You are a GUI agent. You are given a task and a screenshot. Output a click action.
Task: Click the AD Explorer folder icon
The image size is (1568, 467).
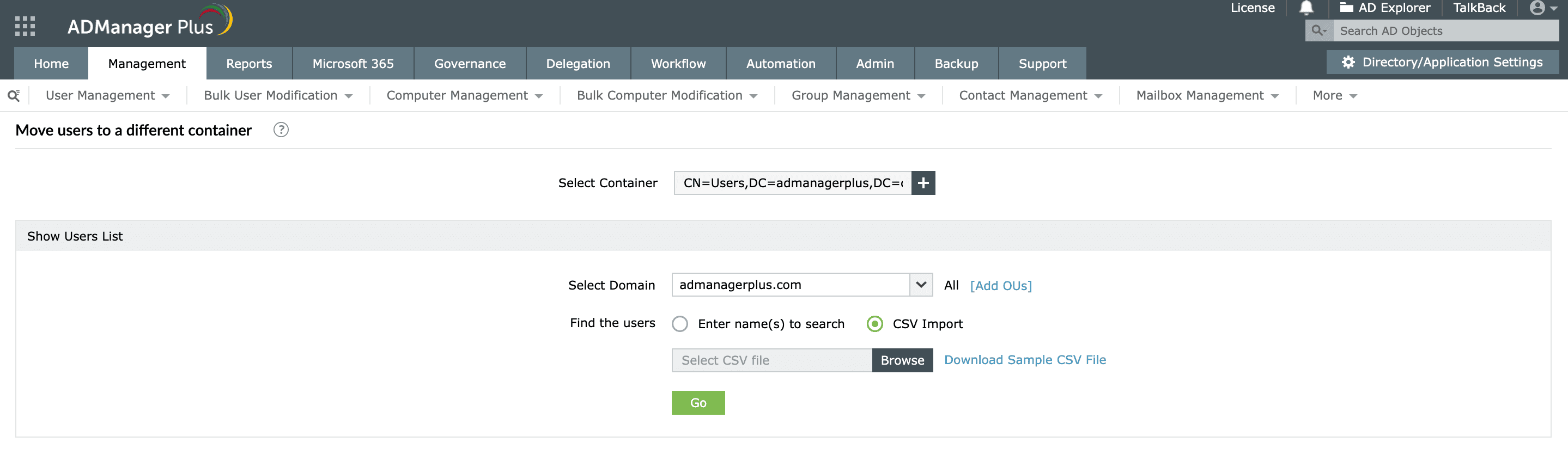(1346, 8)
